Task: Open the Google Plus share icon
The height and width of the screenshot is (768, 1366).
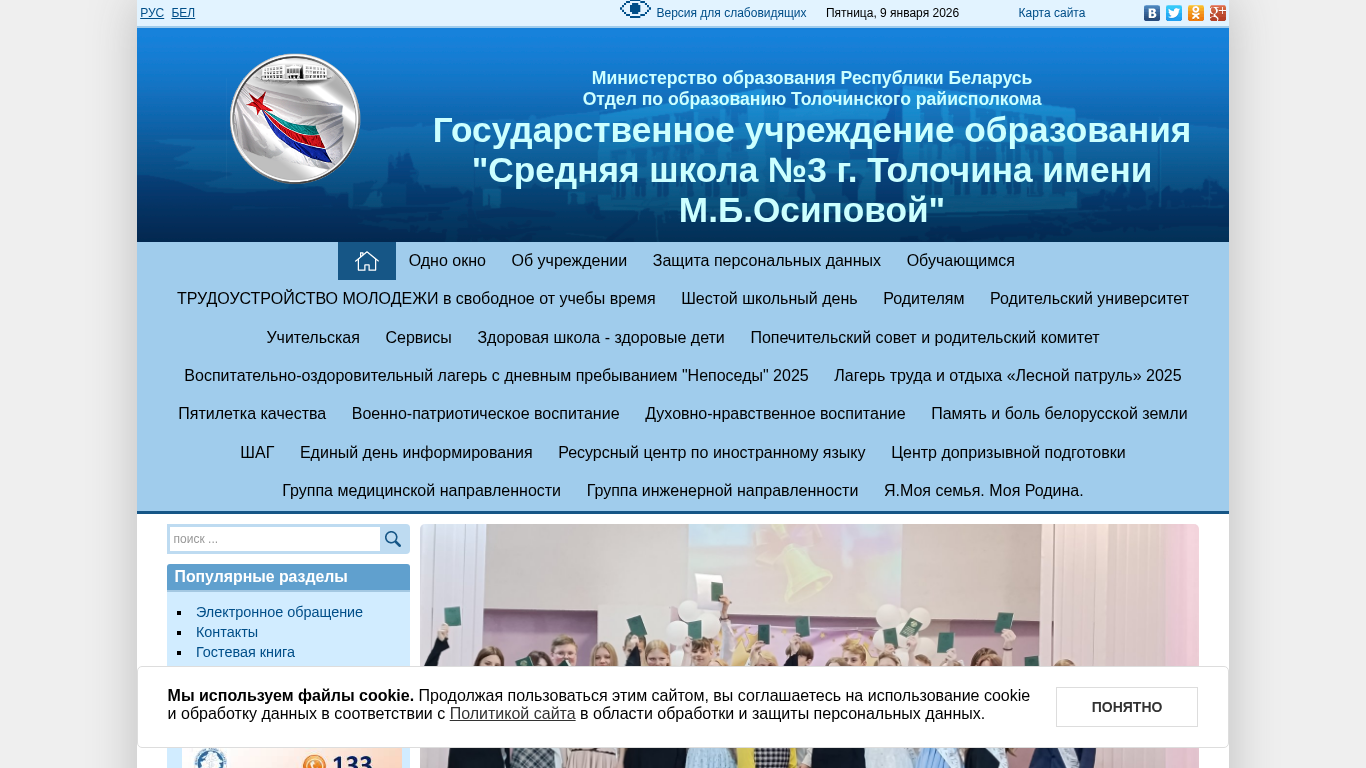Action: [1218, 13]
